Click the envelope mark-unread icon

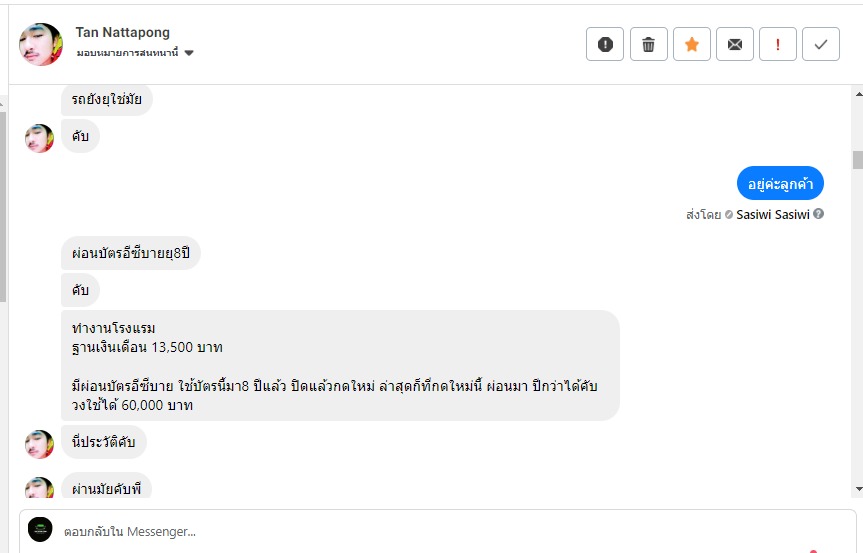click(735, 44)
